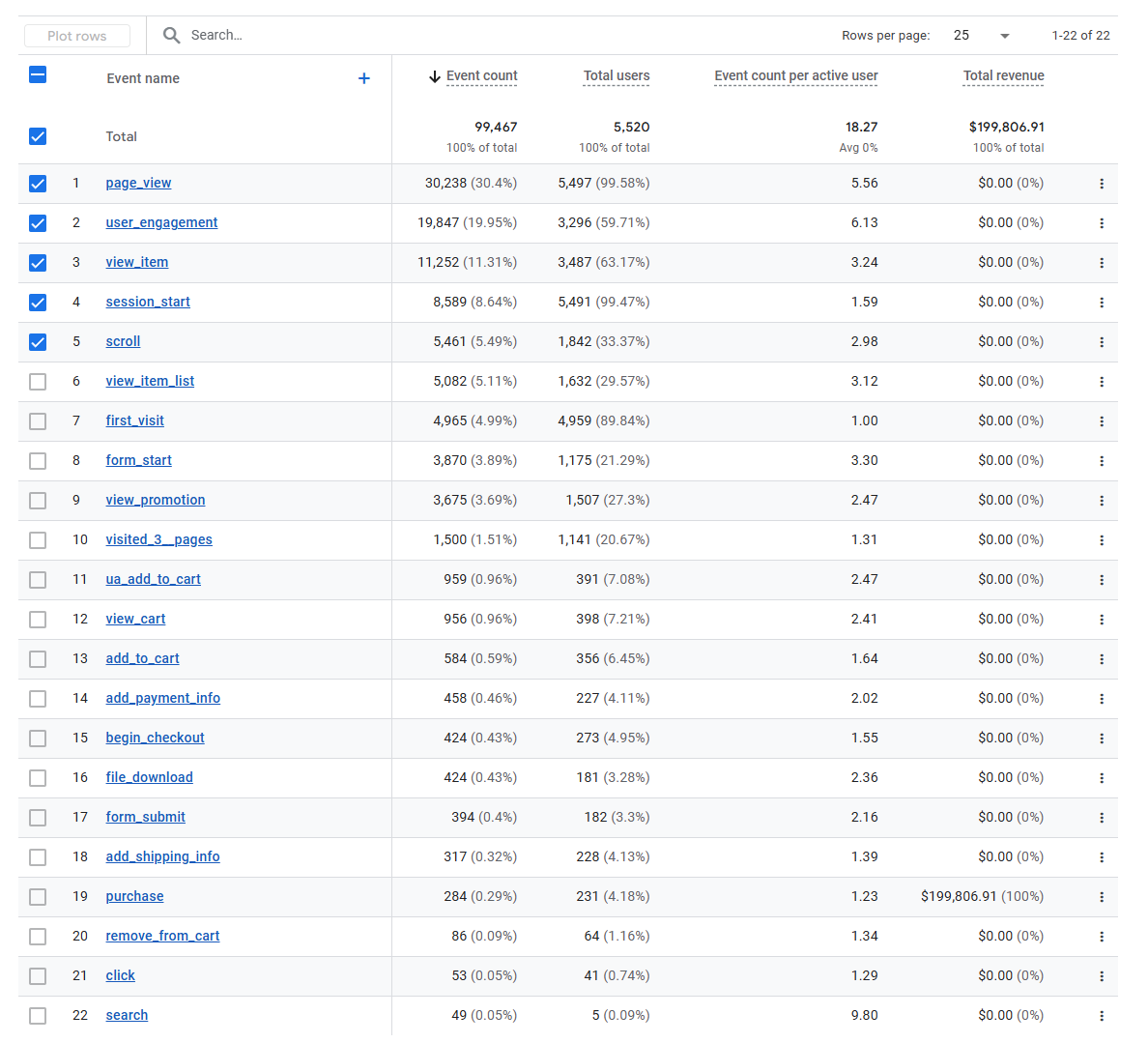Click the plus icon to add dimension
The height and width of the screenshot is (1043, 1148).
[x=364, y=78]
